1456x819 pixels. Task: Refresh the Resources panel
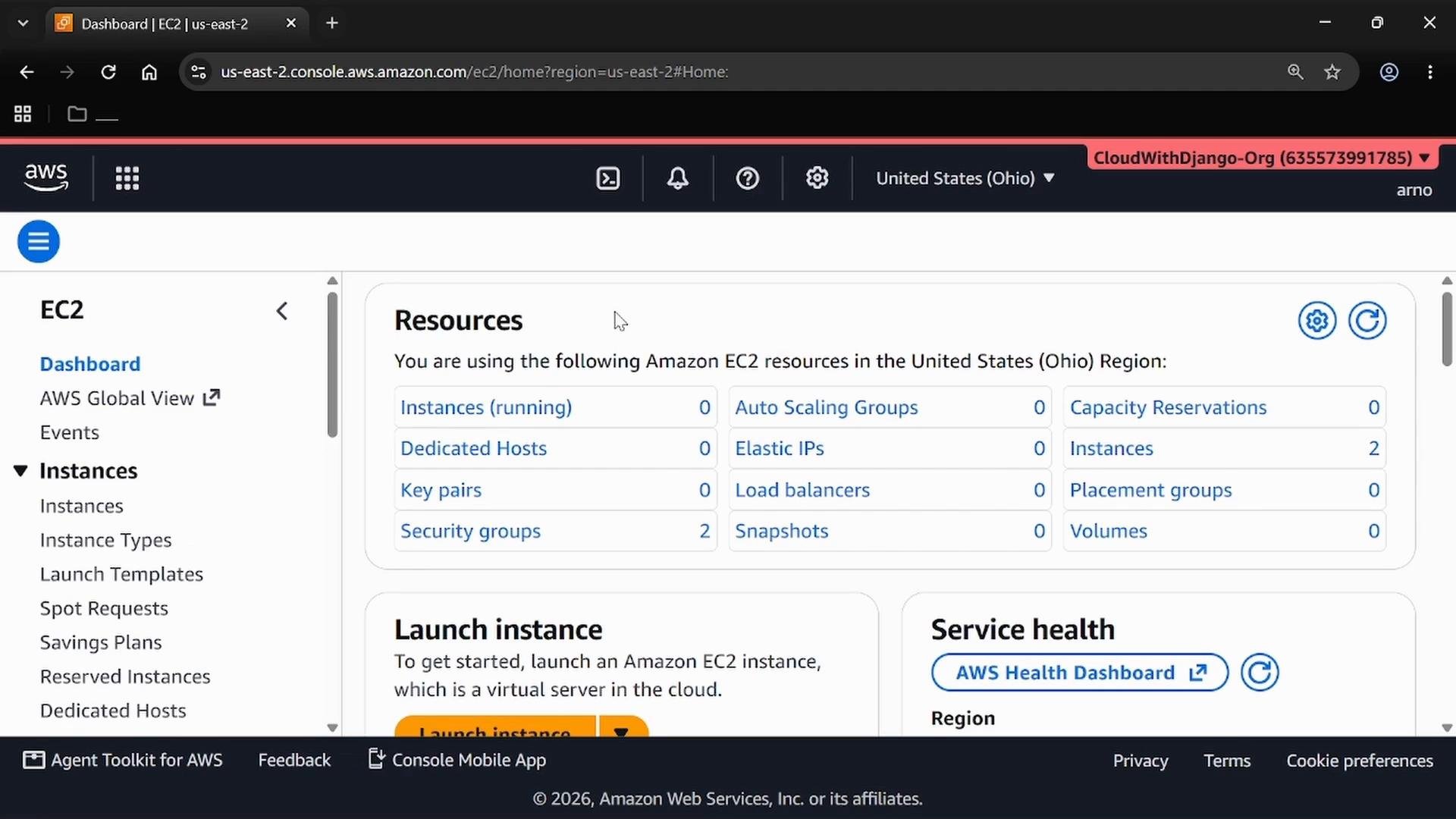(x=1367, y=321)
